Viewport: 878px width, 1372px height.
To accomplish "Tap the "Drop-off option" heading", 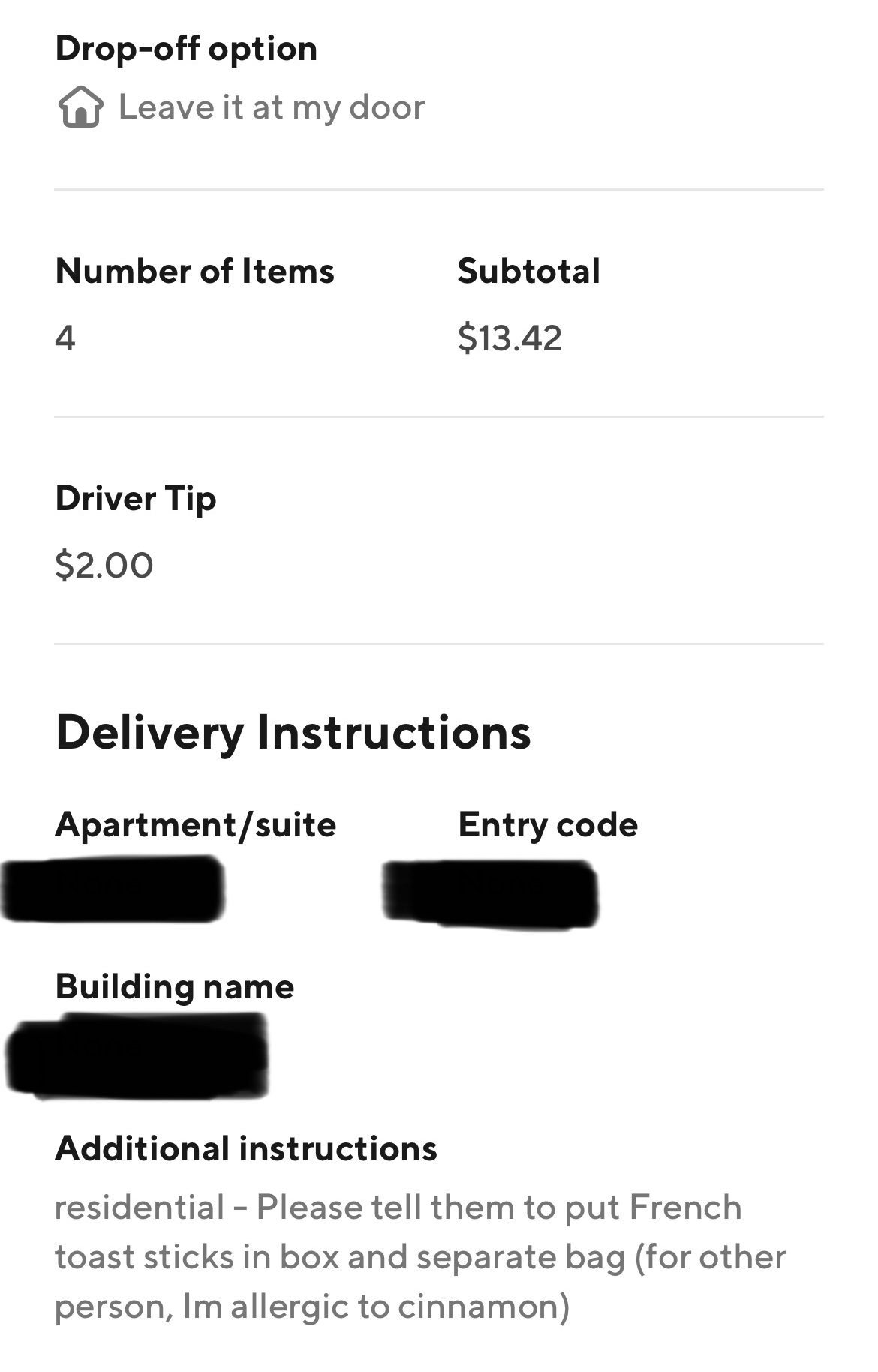I will click(x=186, y=49).
